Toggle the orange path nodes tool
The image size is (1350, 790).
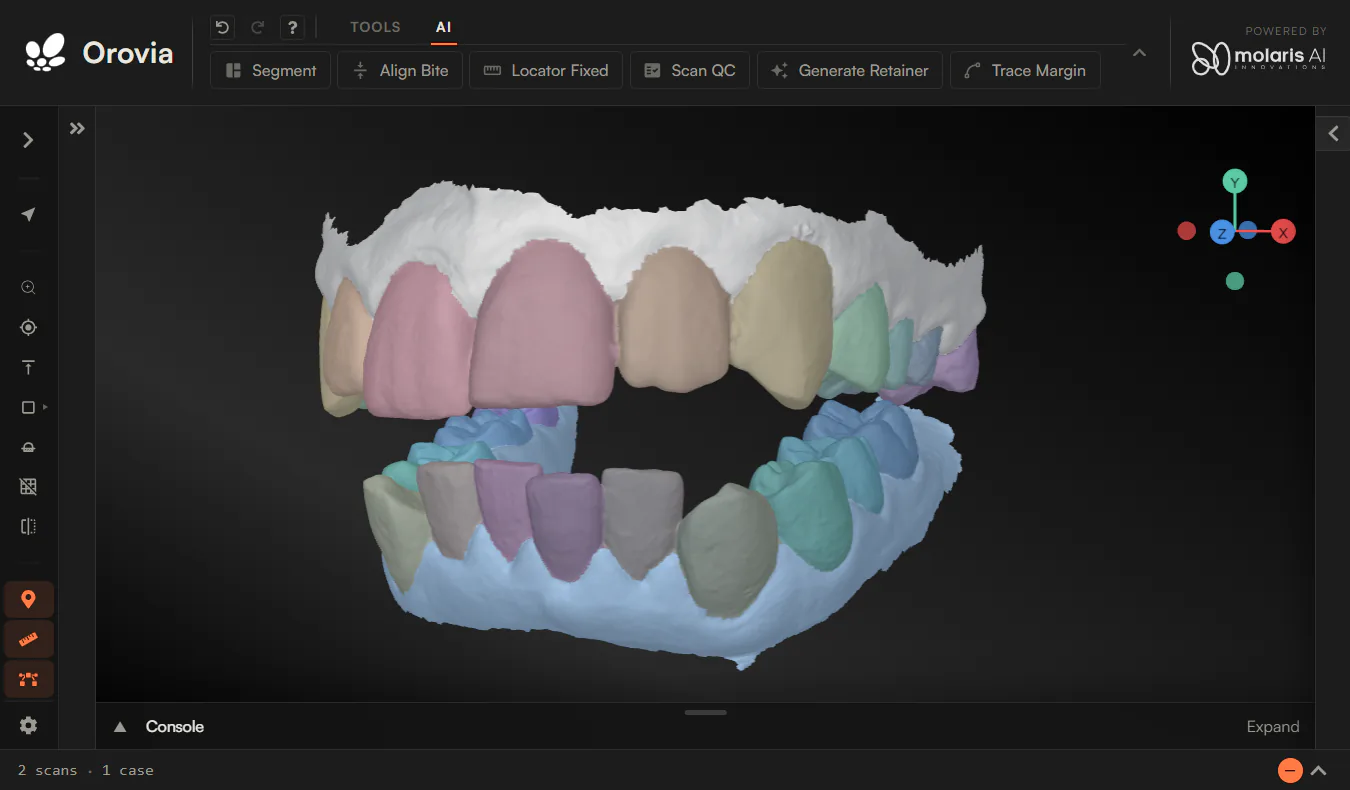pyautogui.click(x=28, y=680)
